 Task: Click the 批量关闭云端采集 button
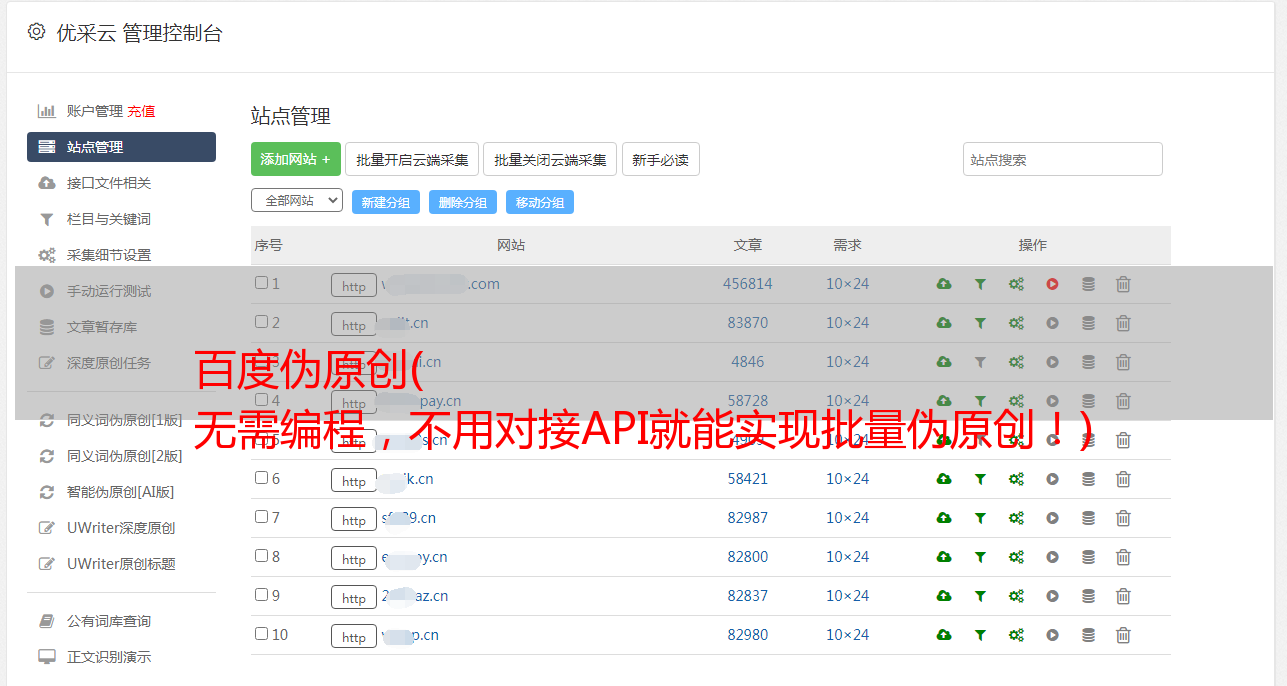coord(550,159)
